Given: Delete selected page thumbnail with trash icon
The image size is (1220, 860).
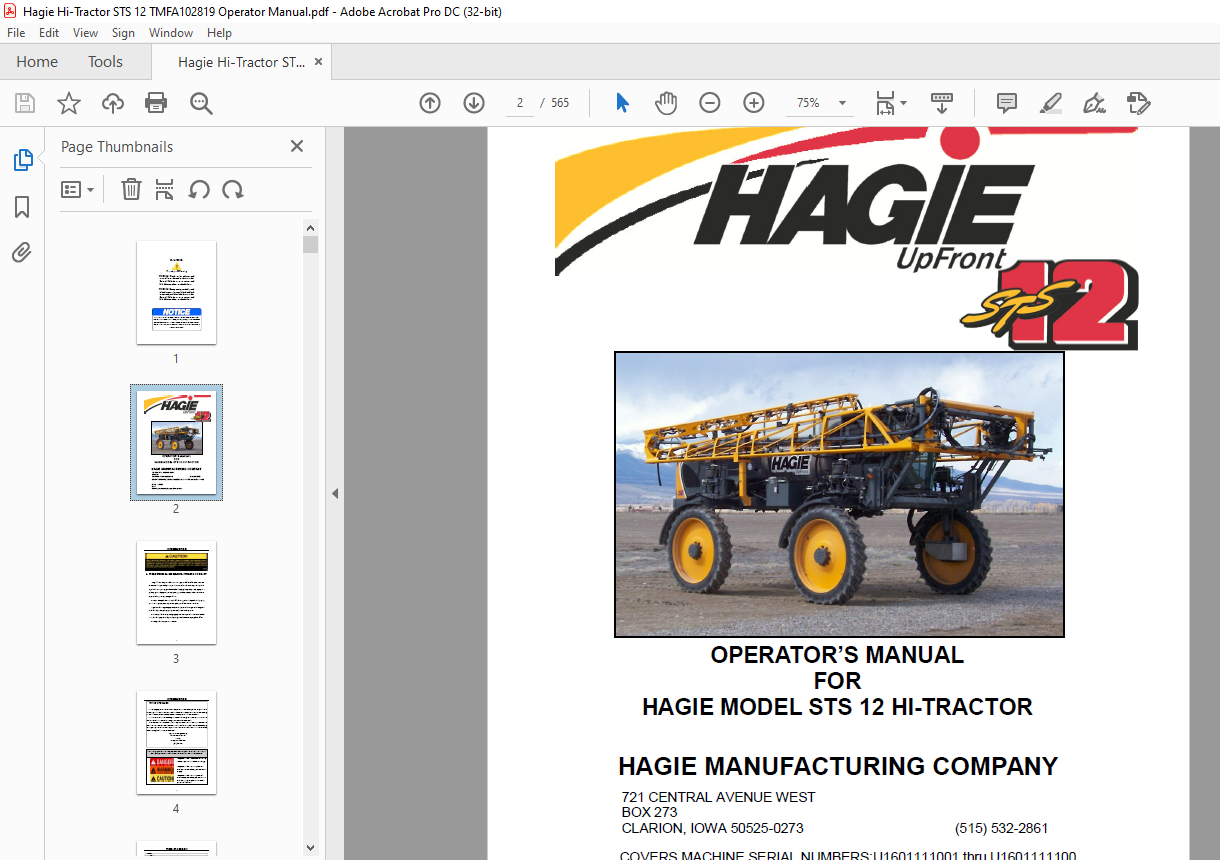Looking at the screenshot, I should pyautogui.click(x=131, y=189).
